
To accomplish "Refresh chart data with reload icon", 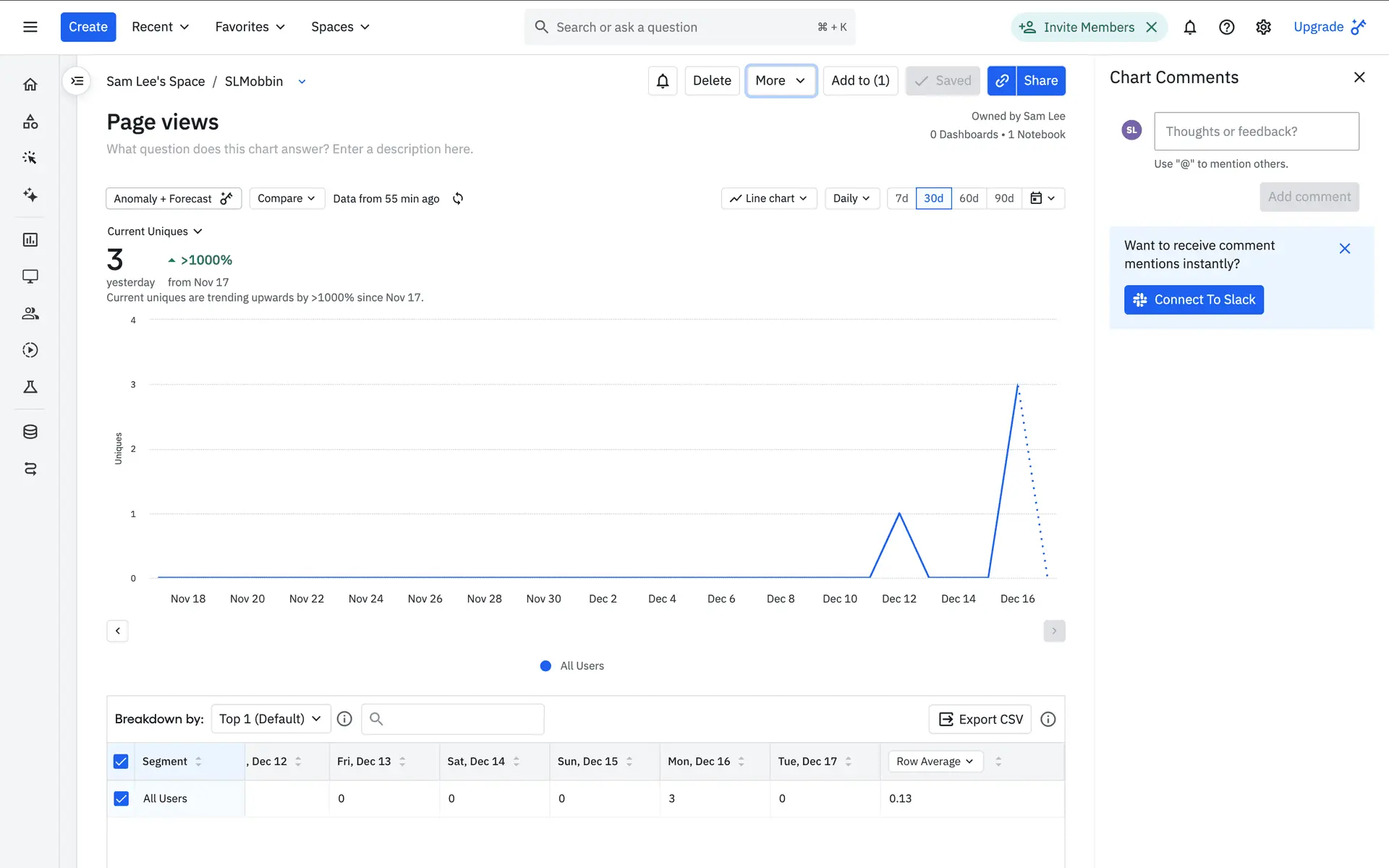I will click(458, 198).
